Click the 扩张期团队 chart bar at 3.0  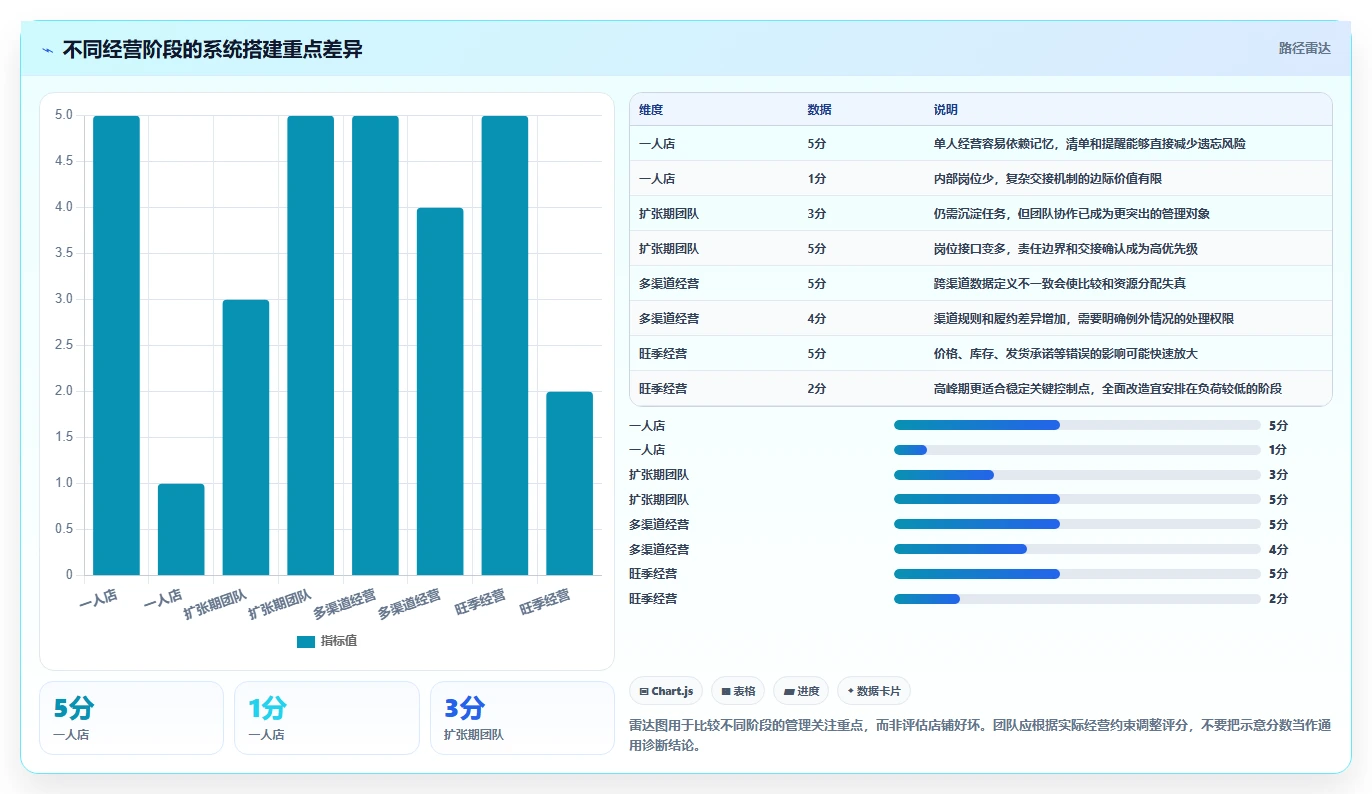click(x=246, y=437)
